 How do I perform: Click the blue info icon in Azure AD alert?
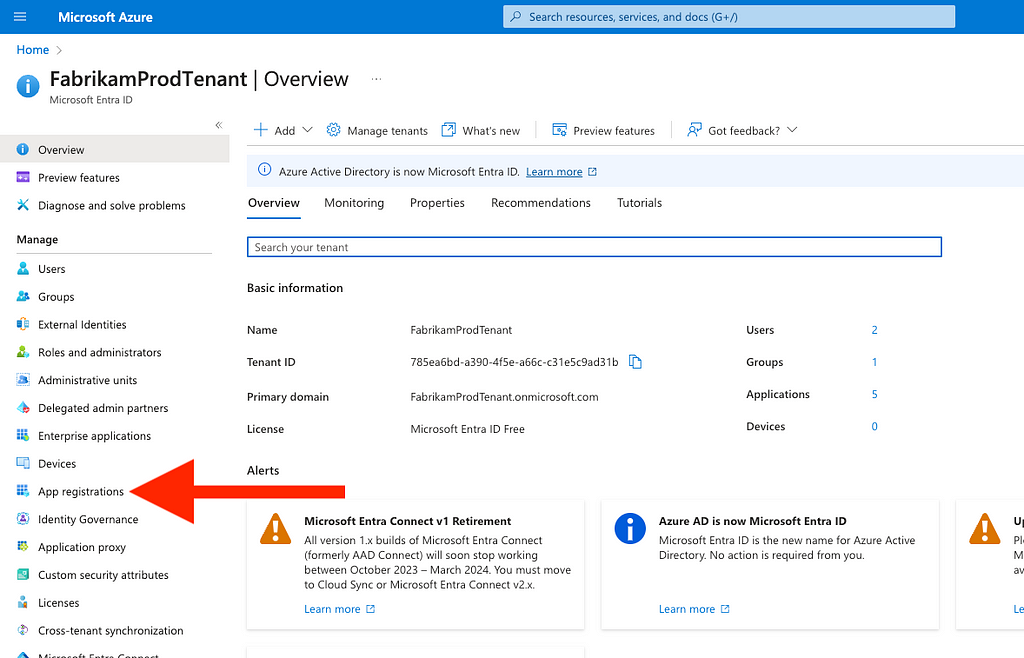click(x=630, y=529)
